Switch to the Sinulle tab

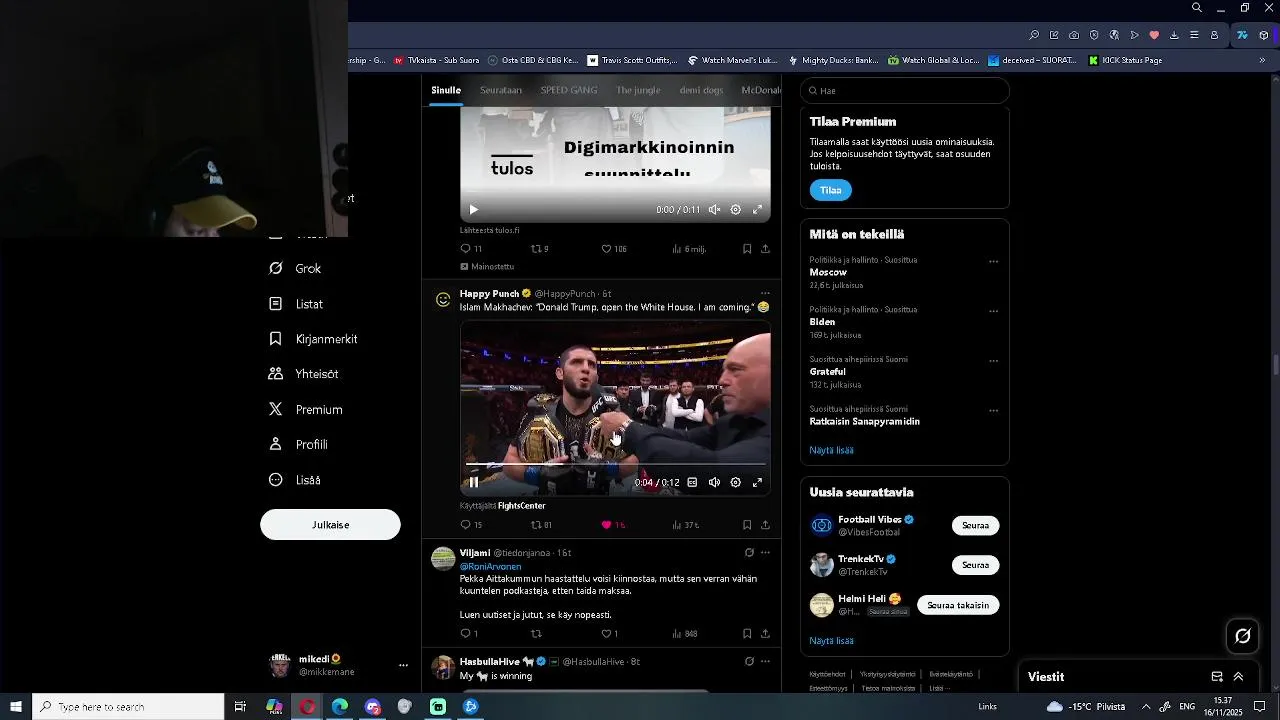click(446, 90)
